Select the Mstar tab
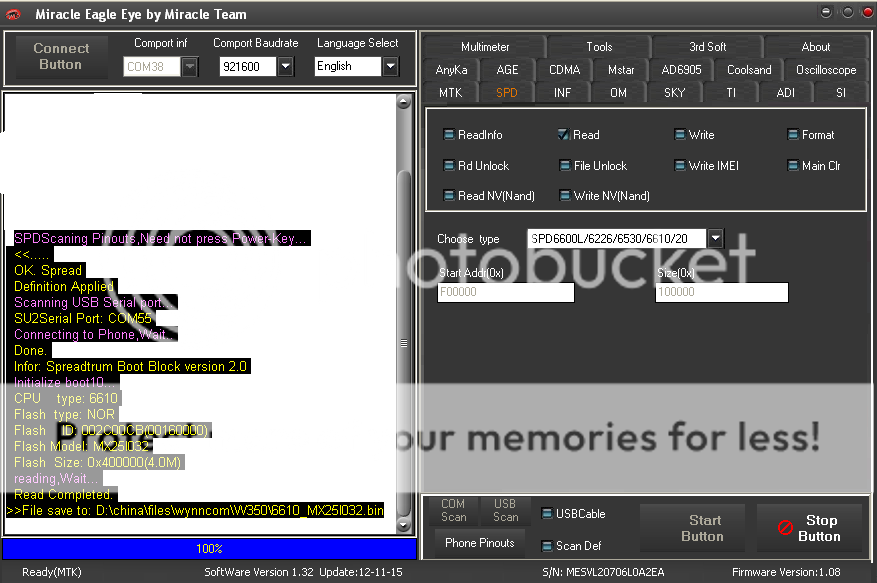Viewport: 877px width, 583px height. [621, 70]
